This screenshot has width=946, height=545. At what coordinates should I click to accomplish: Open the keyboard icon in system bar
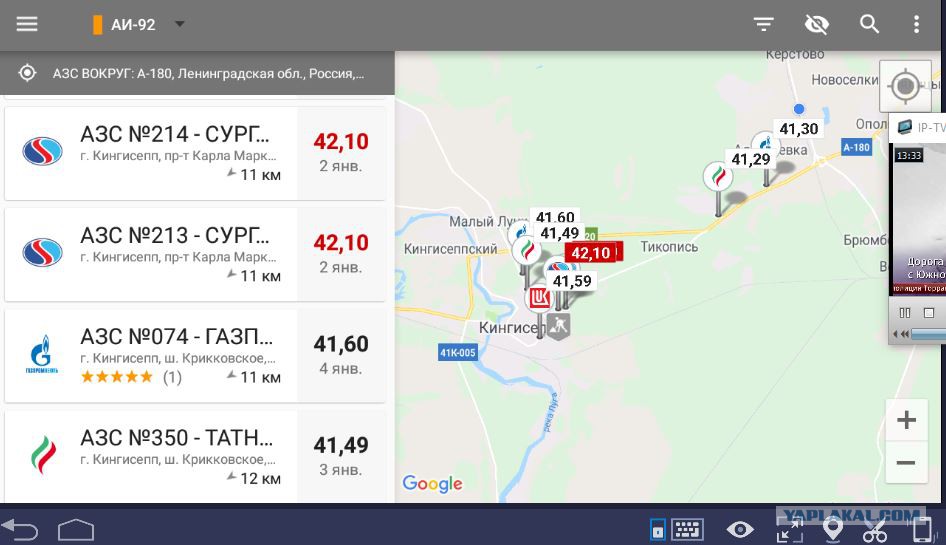pyautogui.click(x=687, y=529)
